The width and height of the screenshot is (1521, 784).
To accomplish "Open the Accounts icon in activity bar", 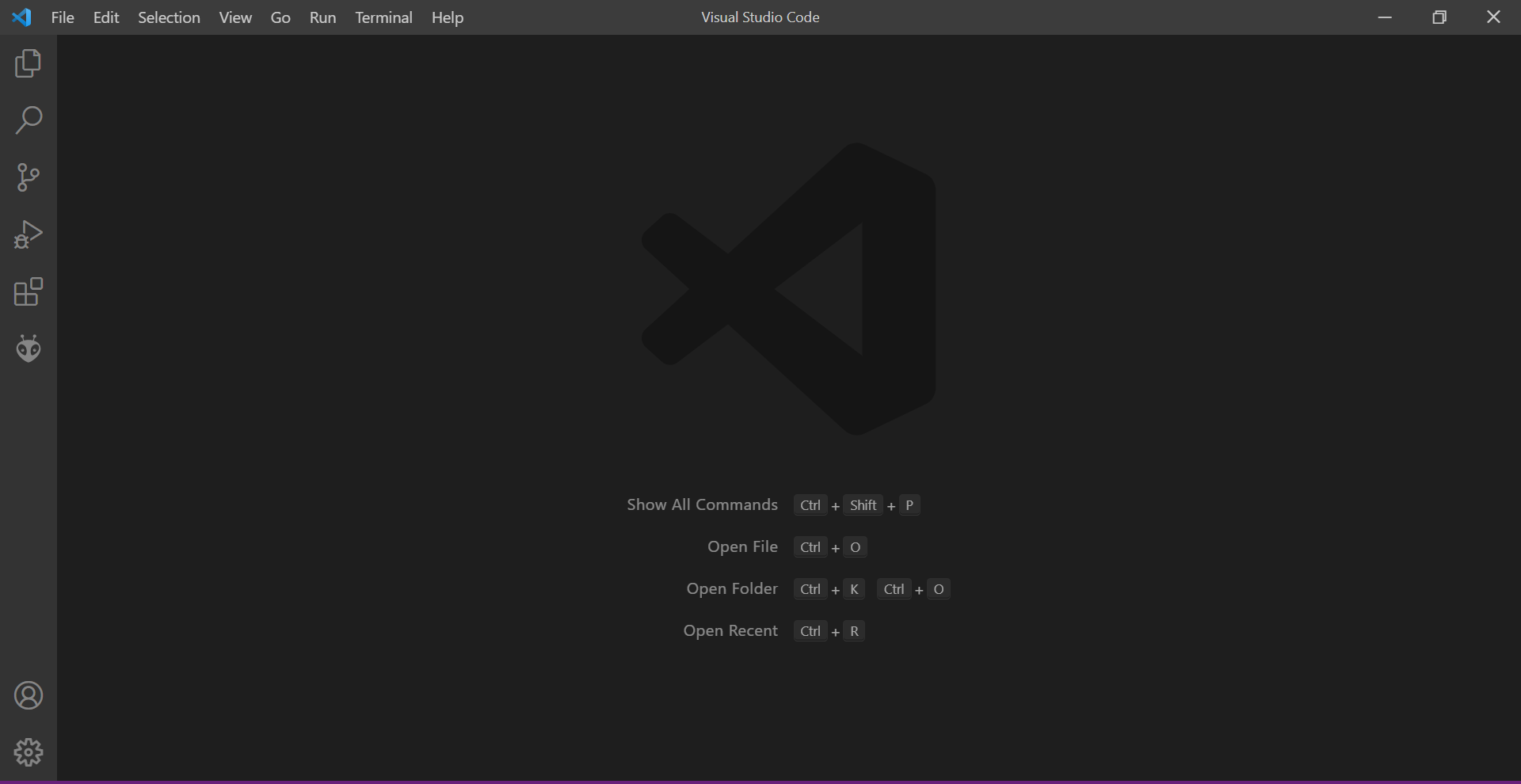I will (29, 695).
